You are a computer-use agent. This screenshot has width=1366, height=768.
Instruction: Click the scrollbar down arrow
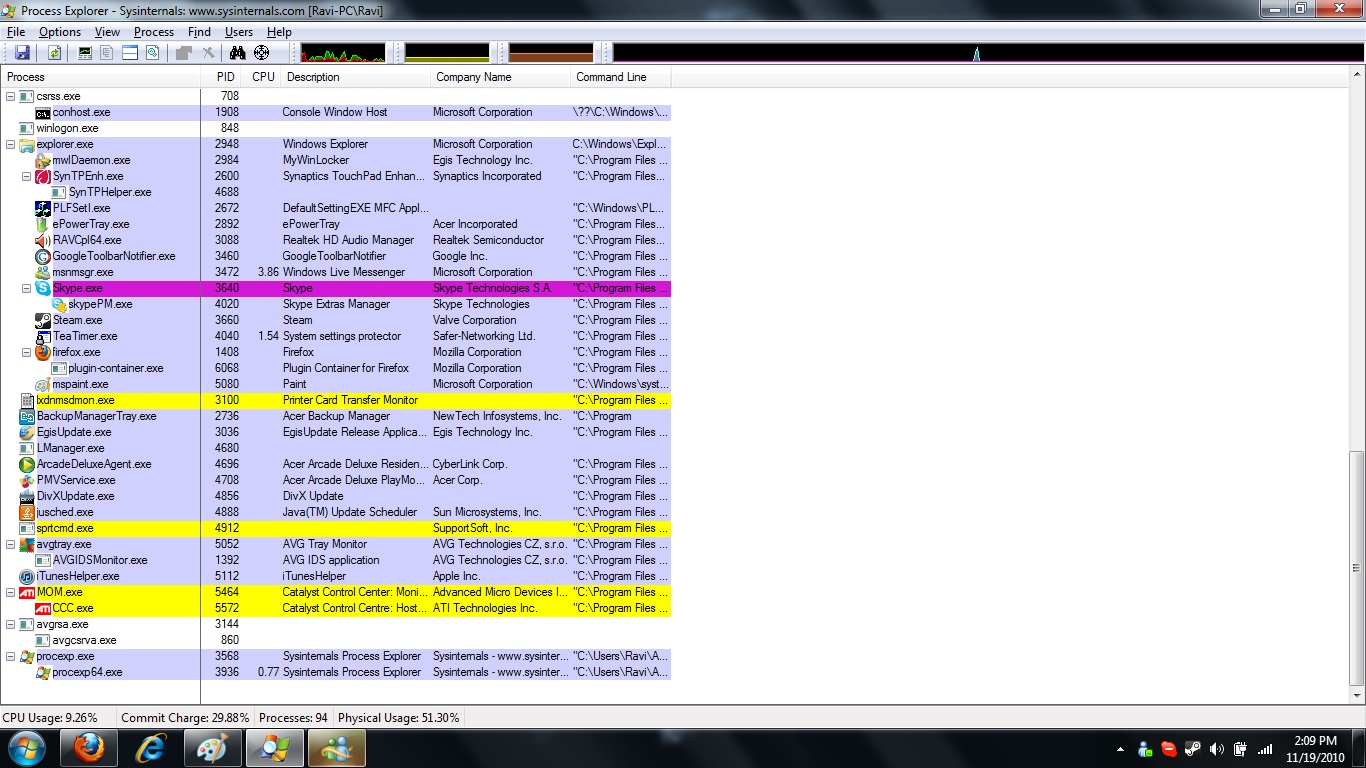pos(1357,695)
